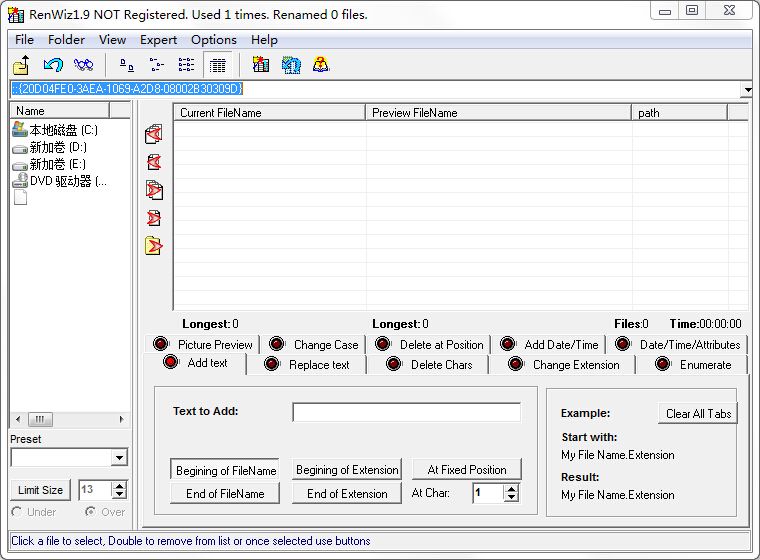Viewport: 760px width, 560px height.
Task: Click the single-document red right-arrow icon
Action: click(154, 218)
